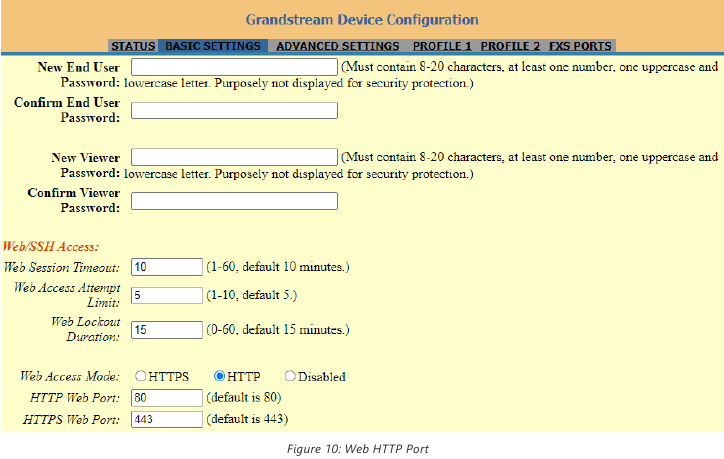Click the '(0-60, default 15 minutes.)' hint
Image resolution: width=724 pixels, height=459 pixels.
(278, 330)
